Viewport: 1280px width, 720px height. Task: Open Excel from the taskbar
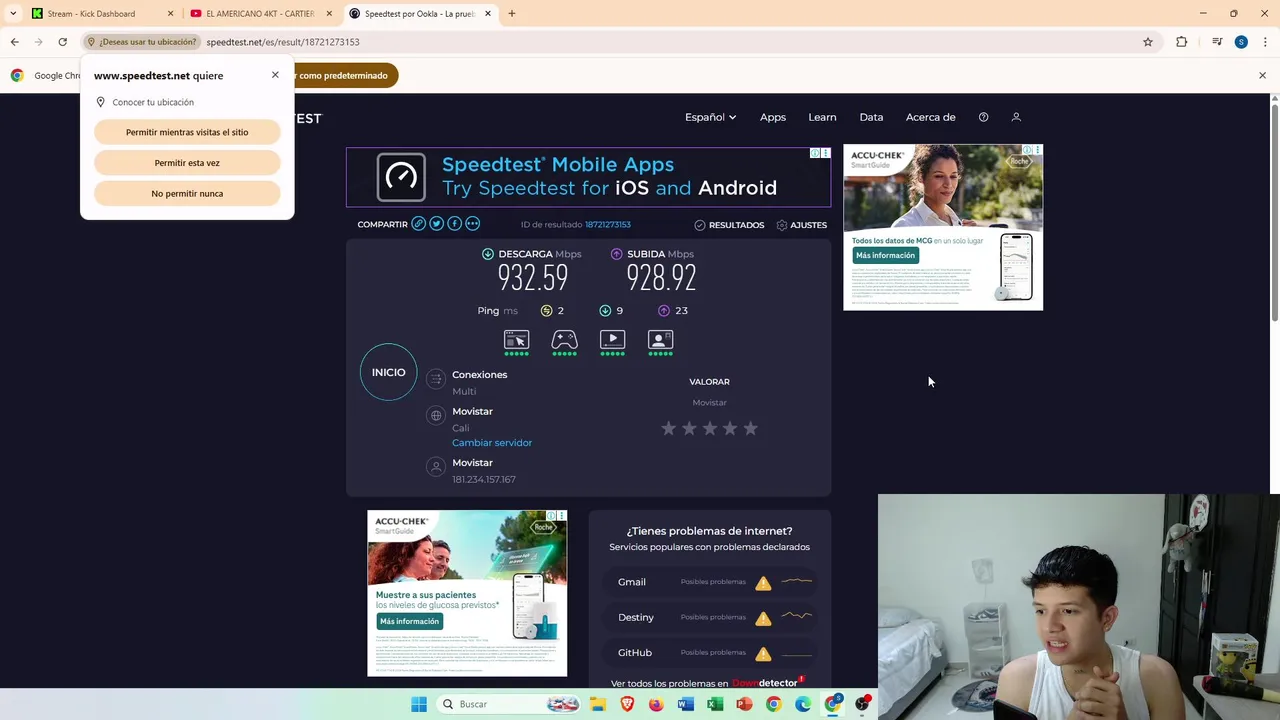point(714,704)
